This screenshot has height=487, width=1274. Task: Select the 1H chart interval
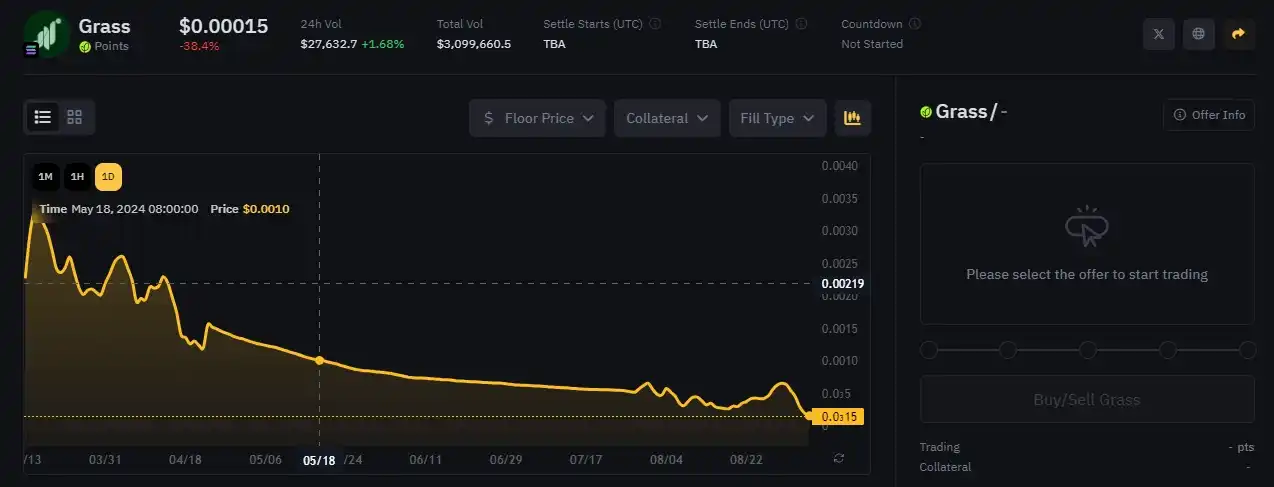[x=77, y=177]
